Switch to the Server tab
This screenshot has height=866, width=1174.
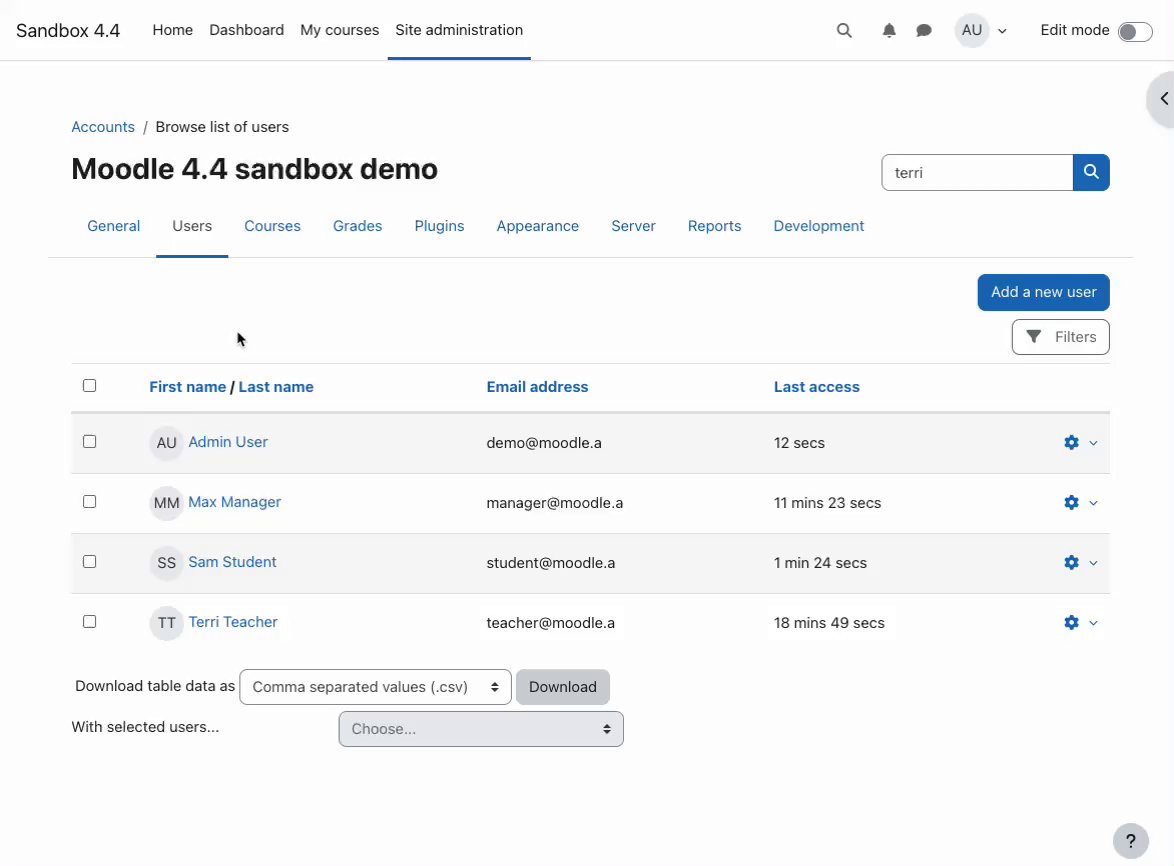click(633, 226)
